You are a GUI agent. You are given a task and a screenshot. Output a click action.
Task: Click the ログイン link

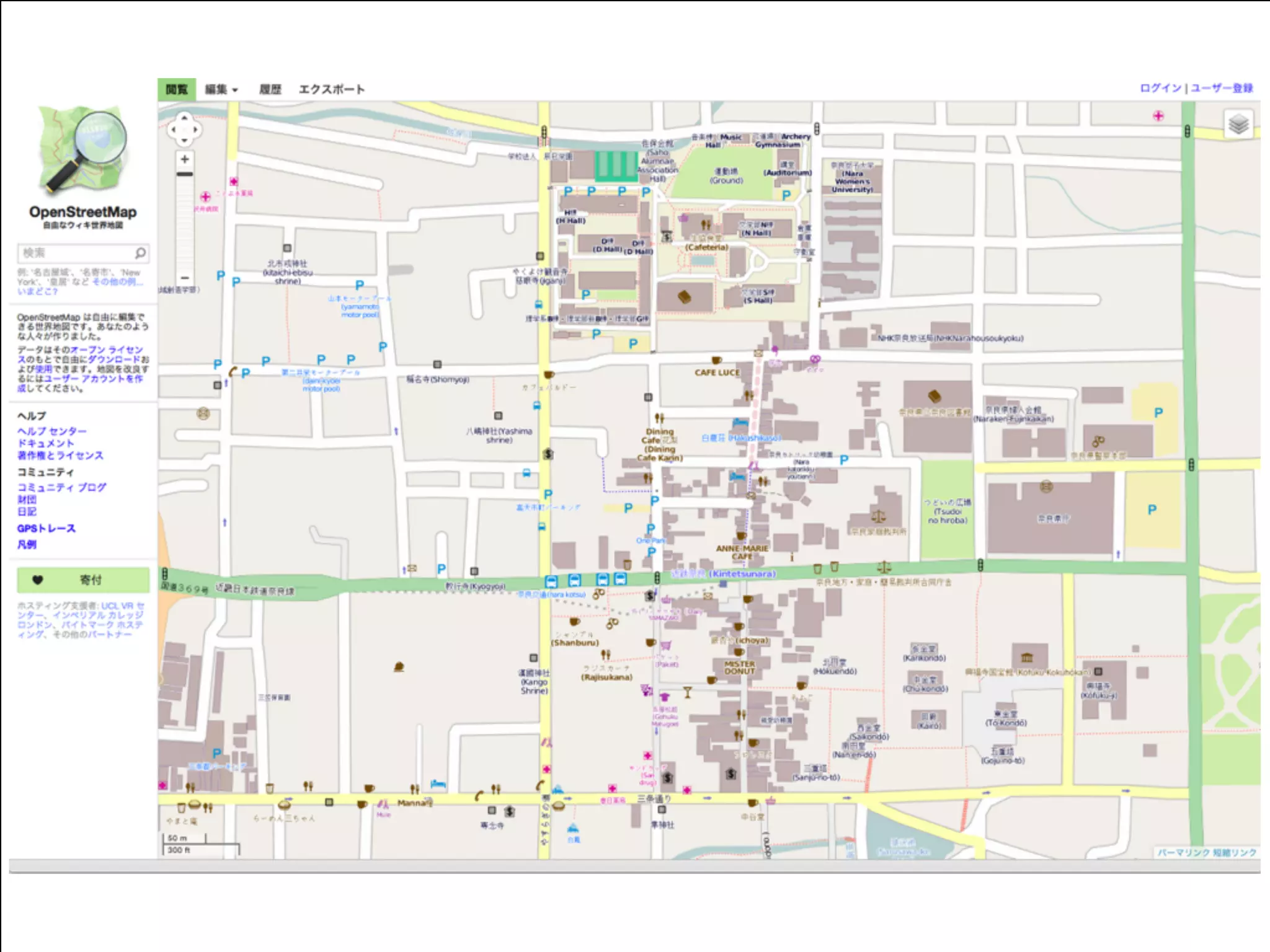click(1160, 88)
